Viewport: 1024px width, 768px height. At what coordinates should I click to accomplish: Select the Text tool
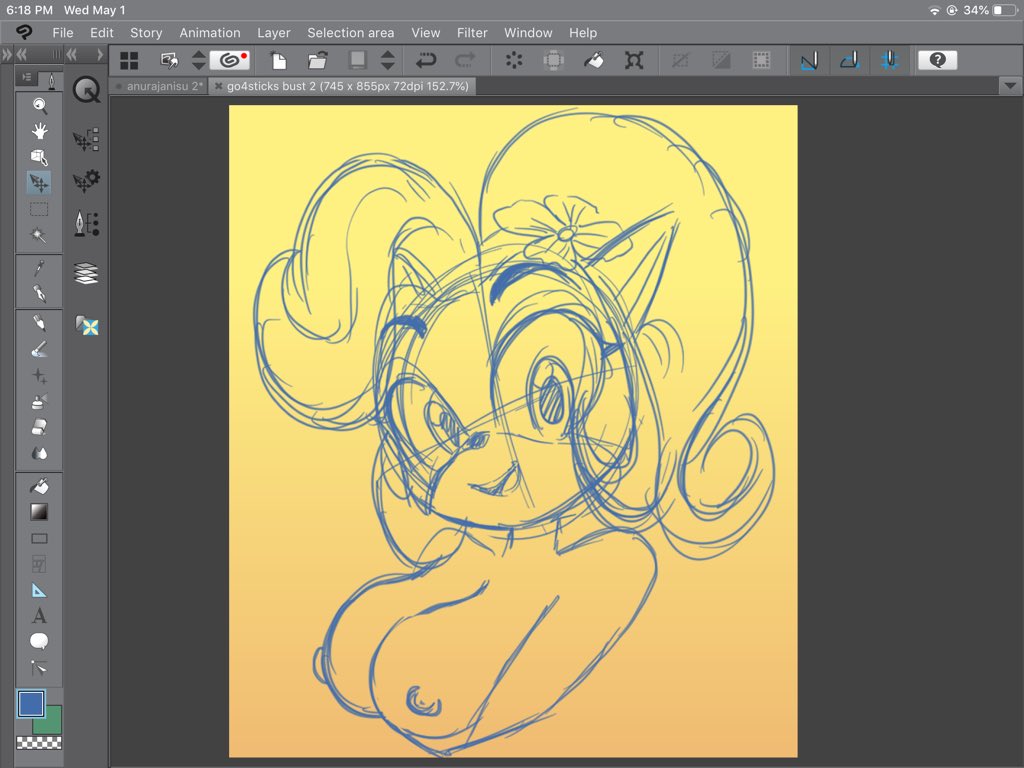(x=39, y=616)
